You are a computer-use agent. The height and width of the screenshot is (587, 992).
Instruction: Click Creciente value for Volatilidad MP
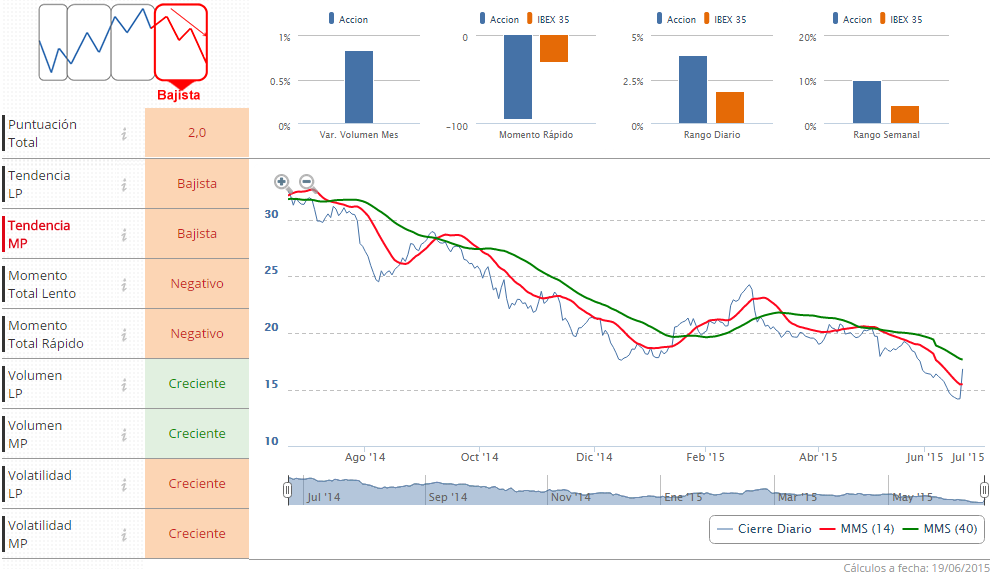coord(197,533)
